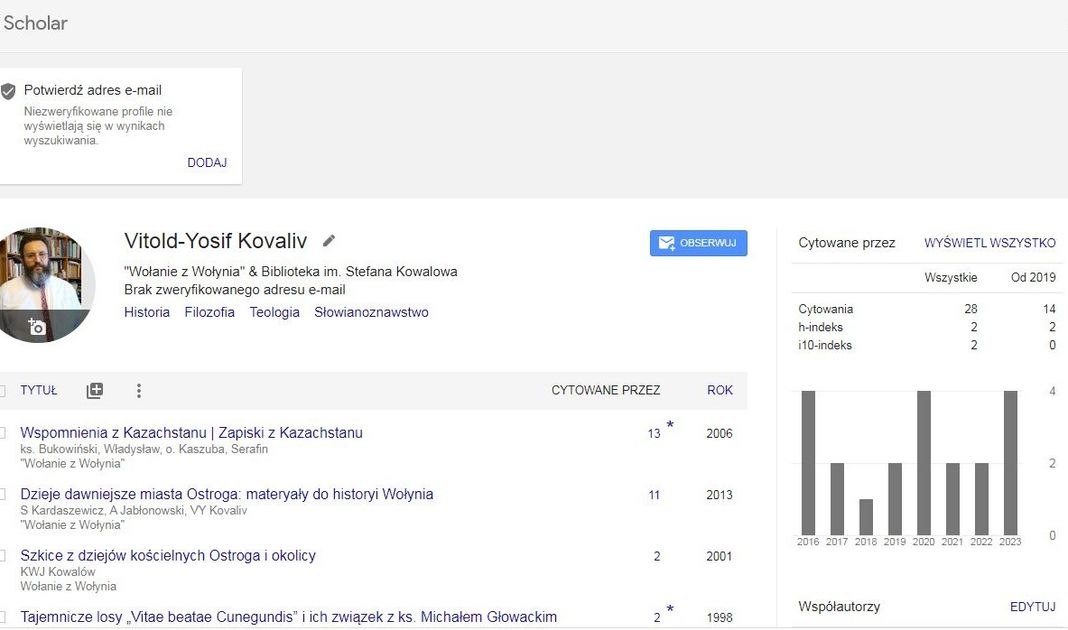Screen dimensions: 1068x630
Task: Click the 2020 bar in citations chart
Action: click(924, 463)
